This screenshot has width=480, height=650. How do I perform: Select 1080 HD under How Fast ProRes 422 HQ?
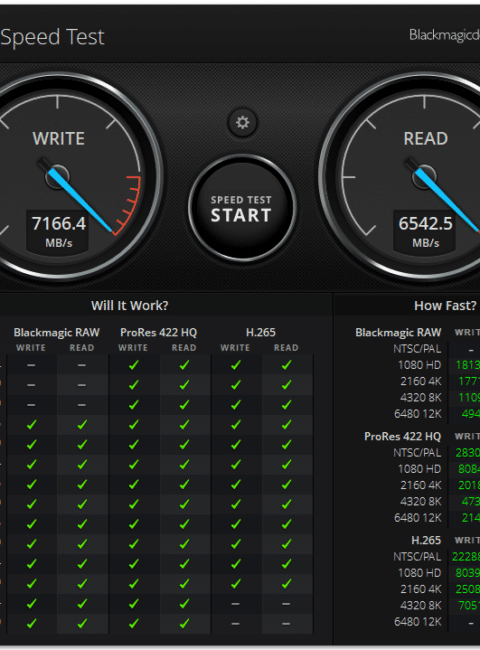pos(419,469)
